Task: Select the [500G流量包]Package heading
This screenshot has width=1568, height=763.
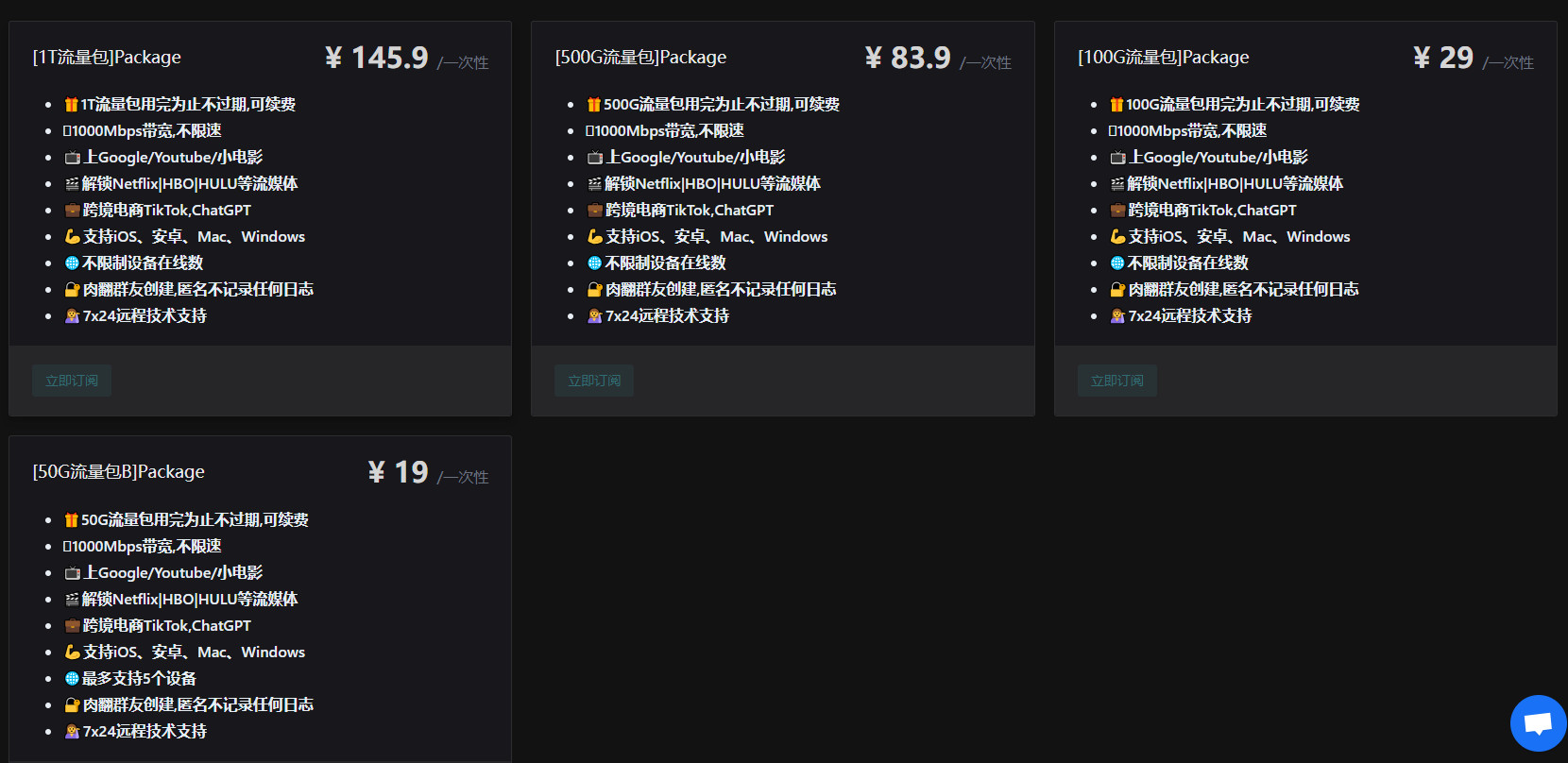Action: tap(640, 58)
